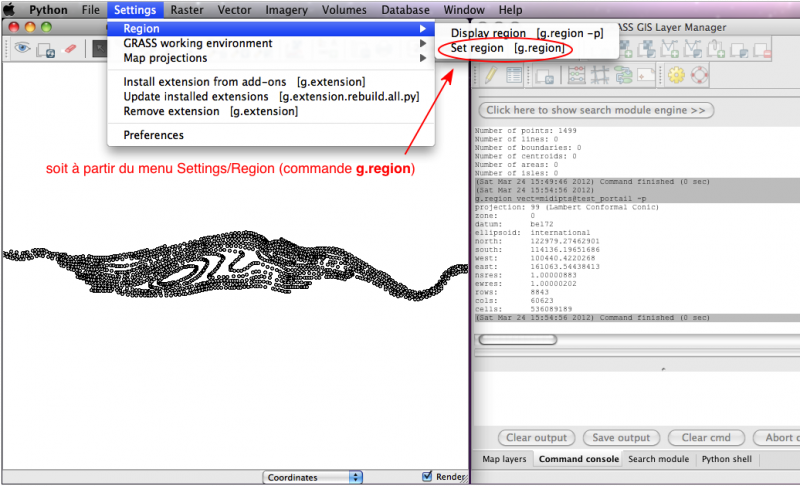Screen dimensions: 800x486
Task: Open help via the lifebuoy icon
Action: (x=699, y=75)
